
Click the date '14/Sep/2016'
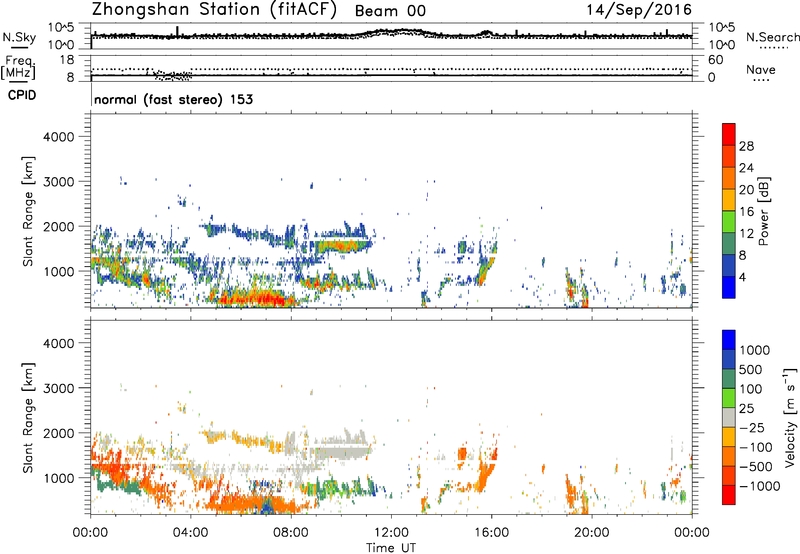click(639, 10)
